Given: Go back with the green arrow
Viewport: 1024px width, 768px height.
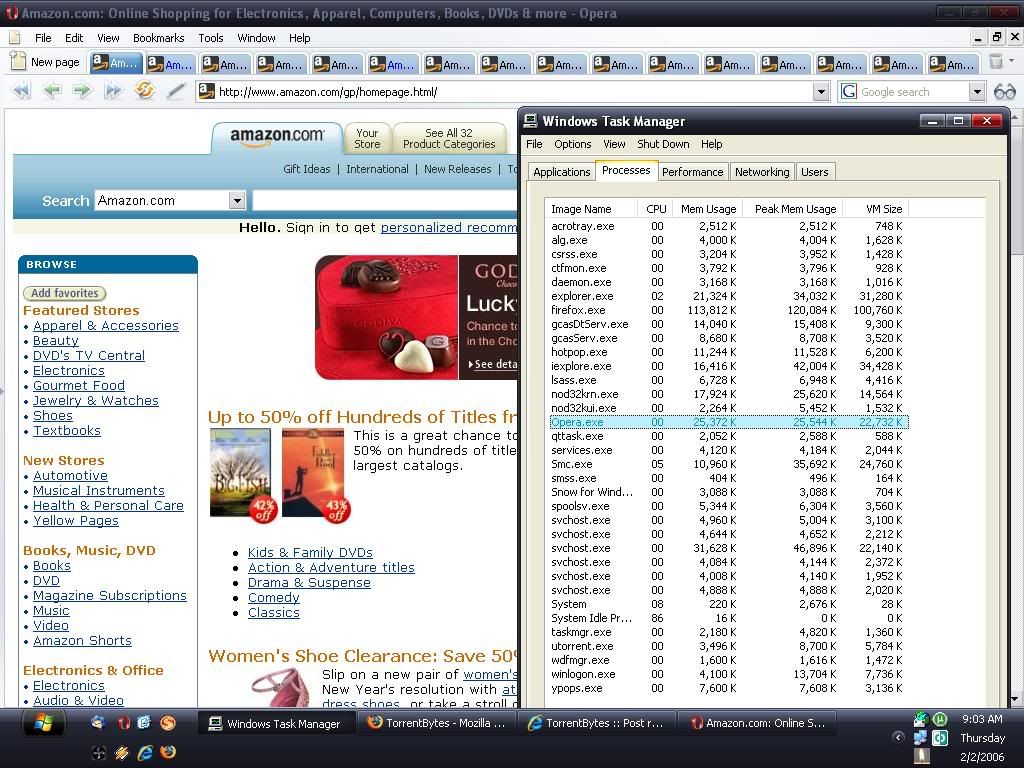Looking at the screenshot, I should pyautogui.click(x=52, y=91).
